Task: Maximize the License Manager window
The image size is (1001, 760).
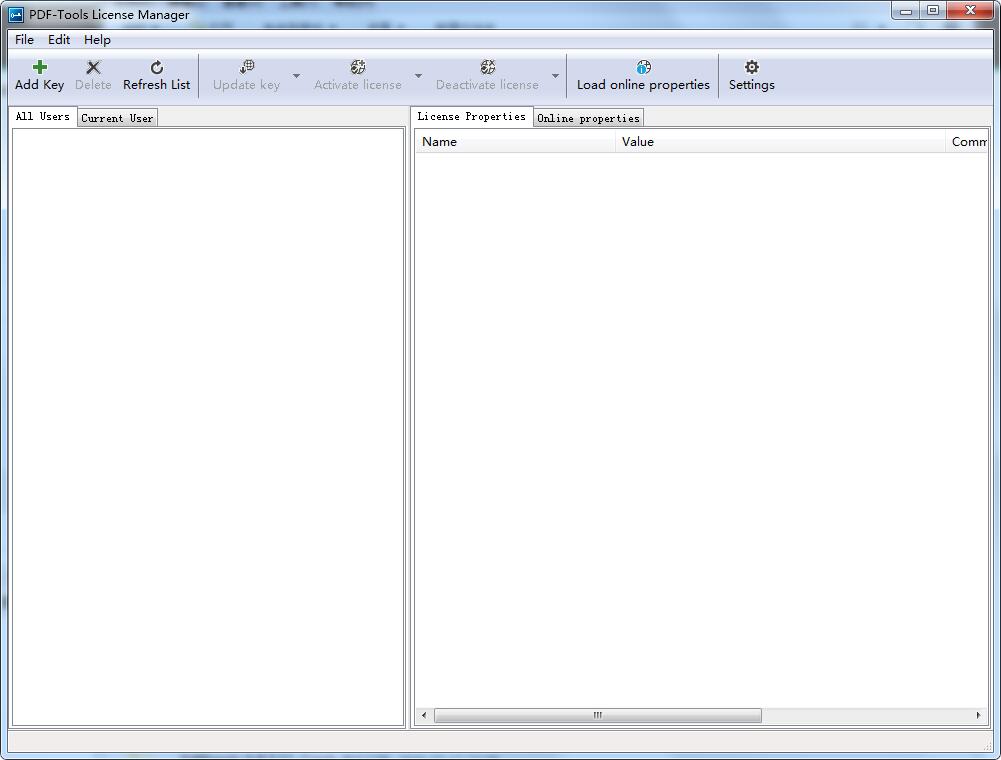Action: (933, 11)
